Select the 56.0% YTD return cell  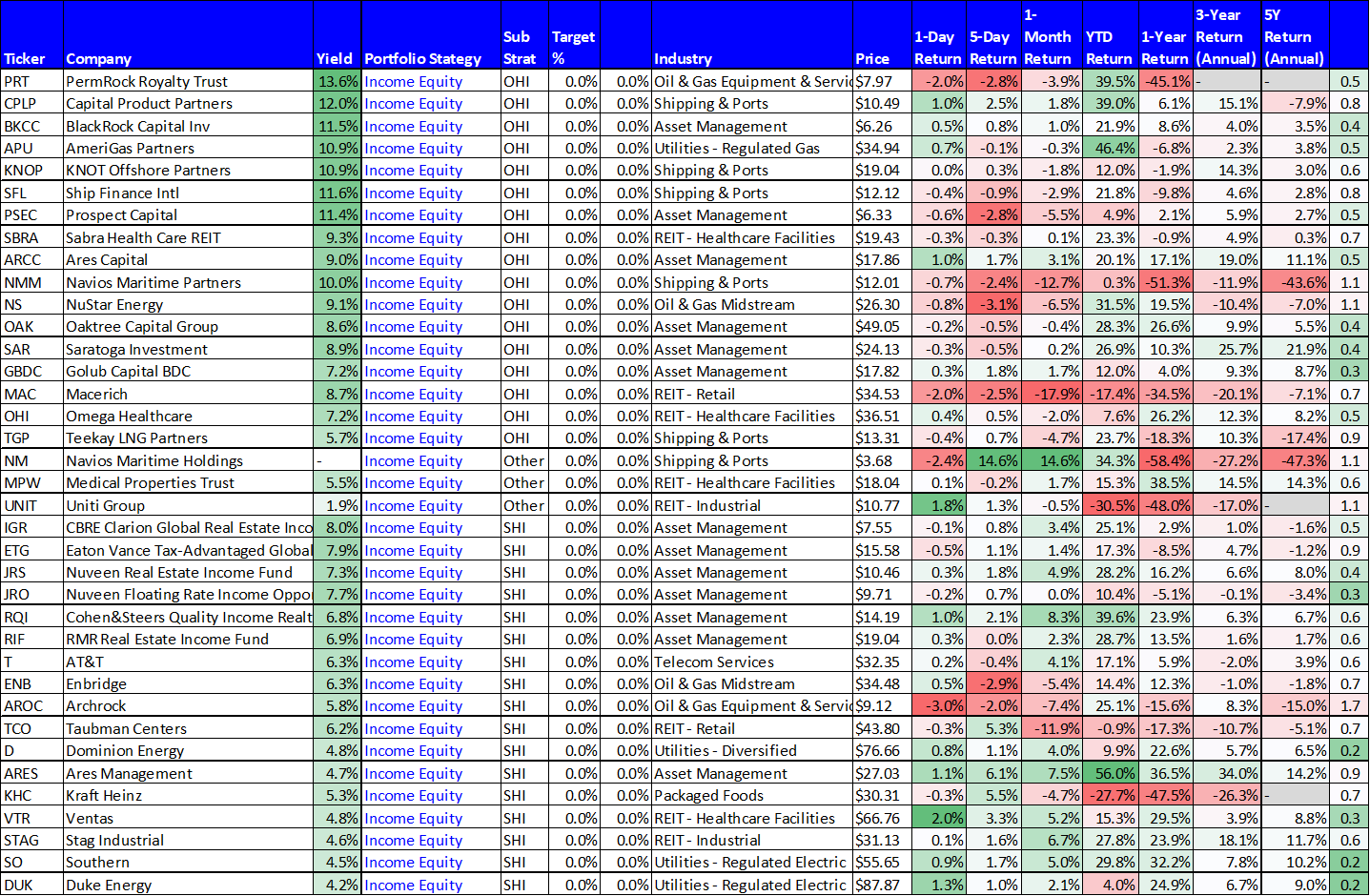1111,774
